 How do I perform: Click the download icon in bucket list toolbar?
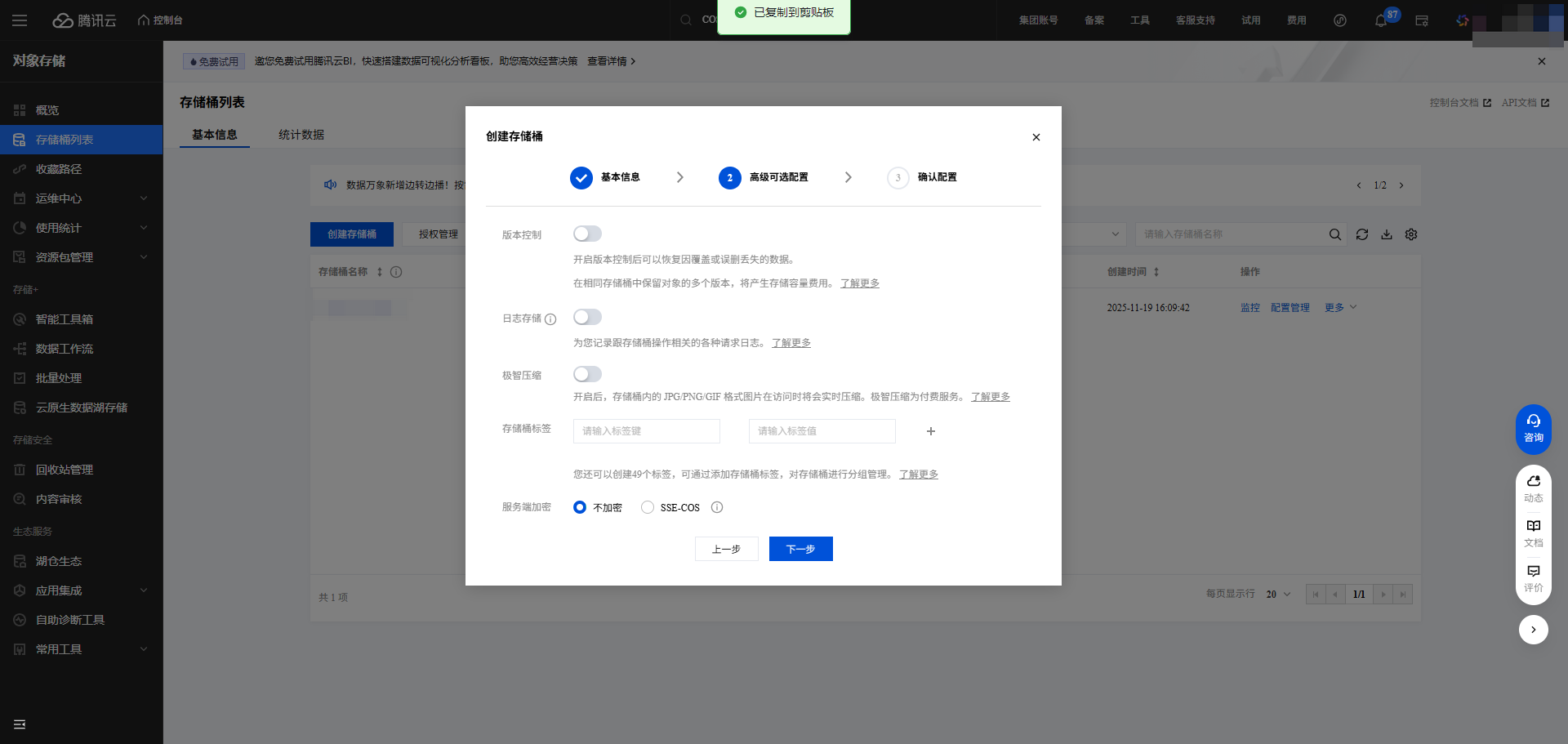[x=1386, y=234]
